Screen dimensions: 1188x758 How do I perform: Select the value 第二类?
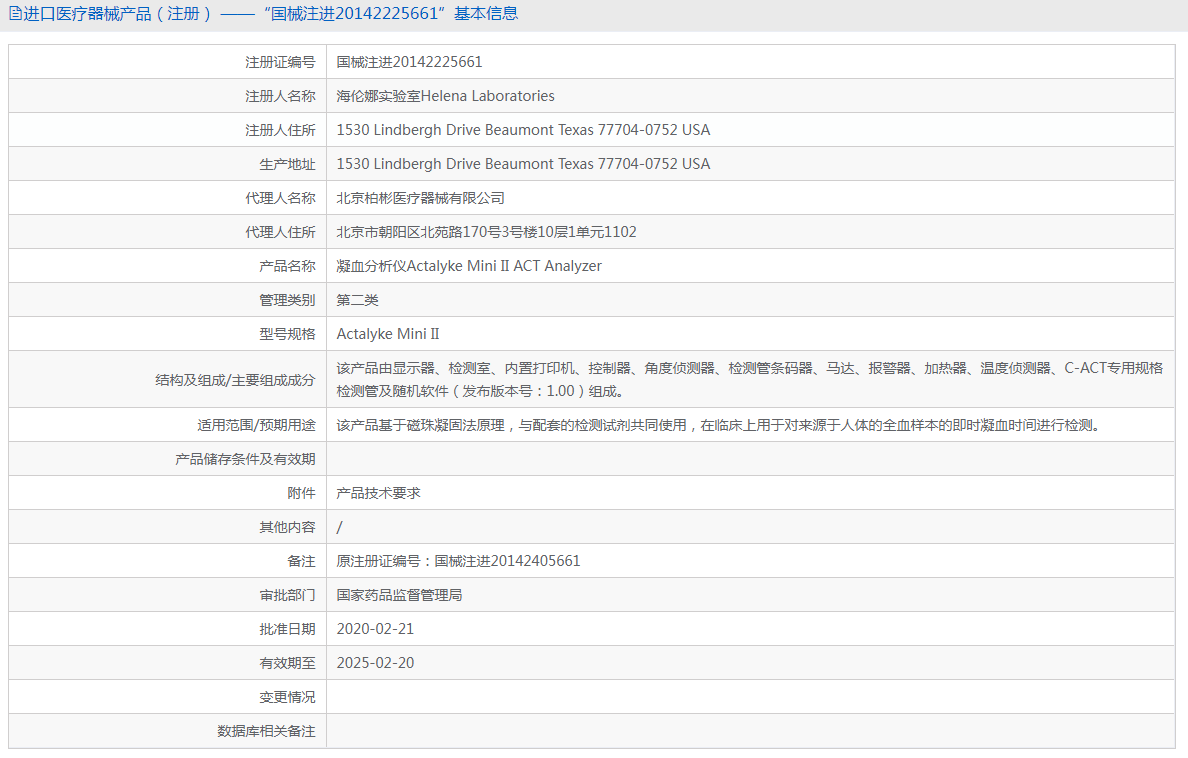coord(358,301)
